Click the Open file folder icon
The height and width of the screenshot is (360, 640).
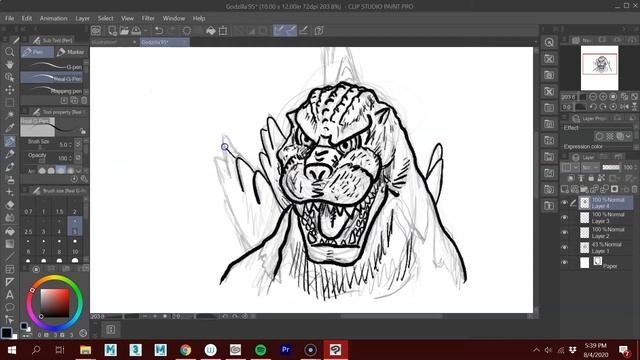click(x=124, y=31)
